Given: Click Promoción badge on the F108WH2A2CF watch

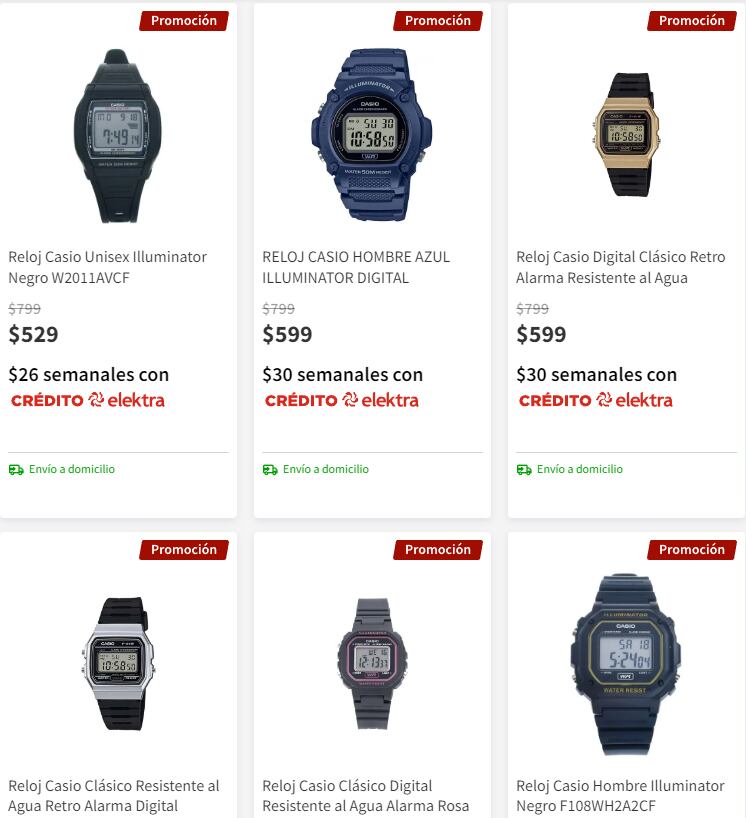Looking at the screenshot, I should [x=692, y=550].
